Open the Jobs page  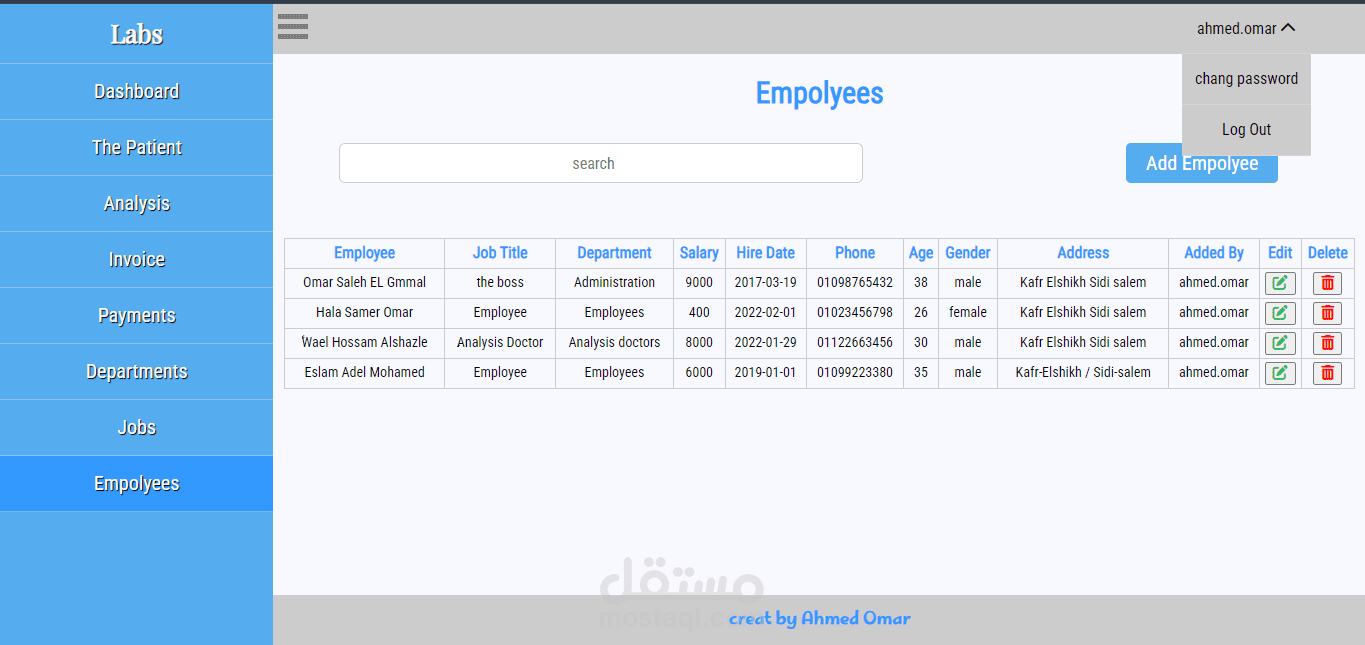click(136, 428)
